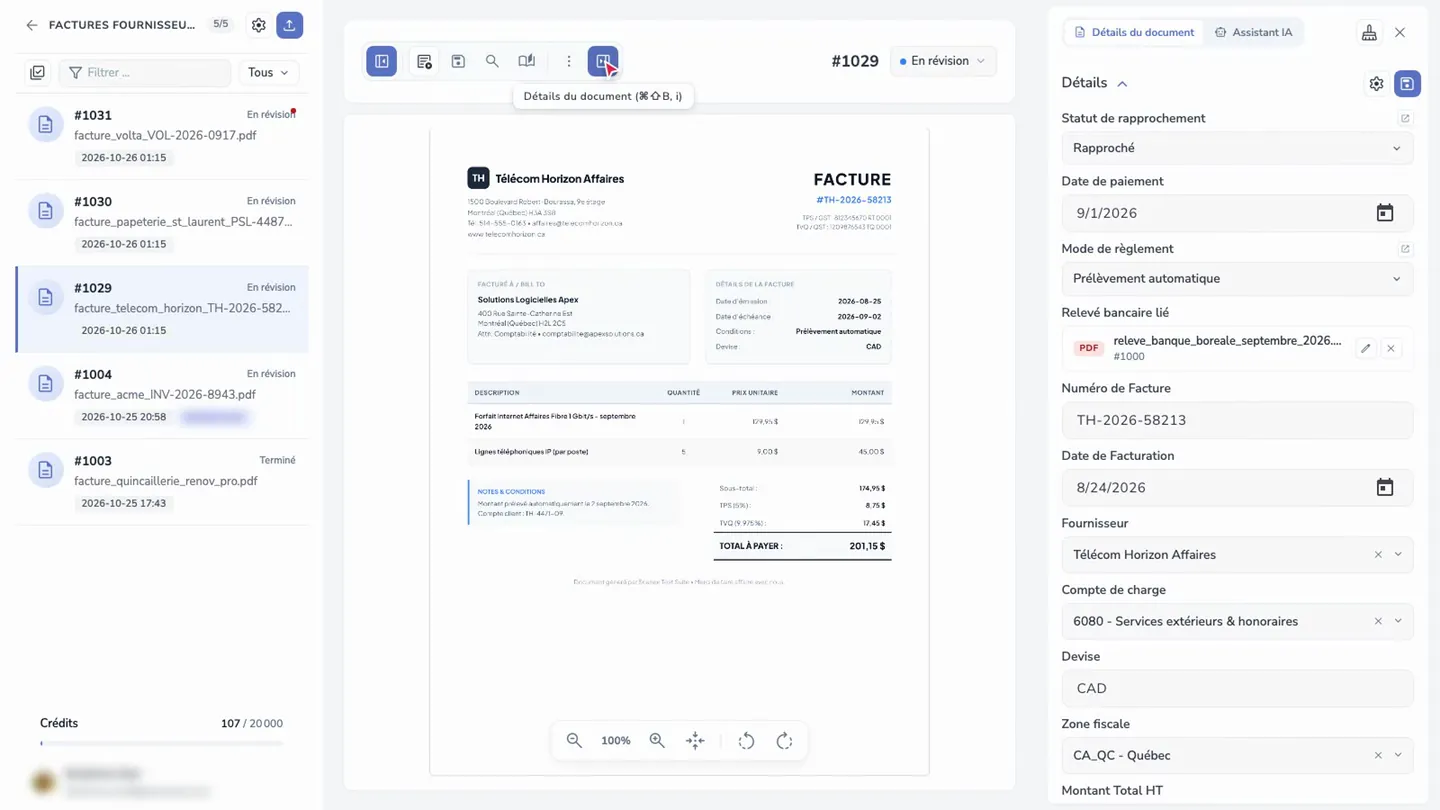Clear the Zone fiscale CA_QC Québec value
The image size is (1440, 810).
pyautogui.click(x=1378, y=756)
